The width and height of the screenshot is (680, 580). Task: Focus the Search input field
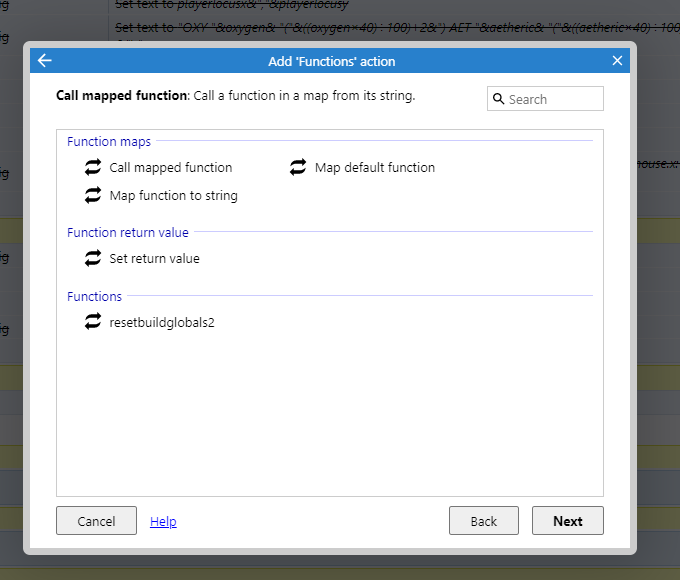[x=545, y=99]
